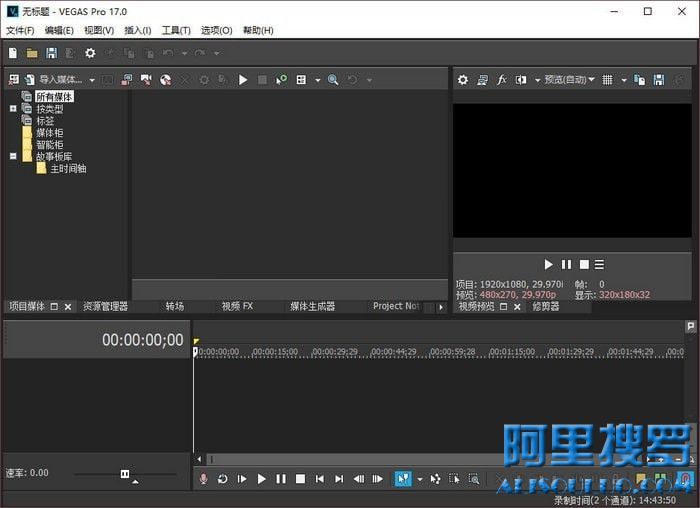Open the split screen view dropdown arrow
700x508 pixels.
pyautogui.click(x=537, y=80)
